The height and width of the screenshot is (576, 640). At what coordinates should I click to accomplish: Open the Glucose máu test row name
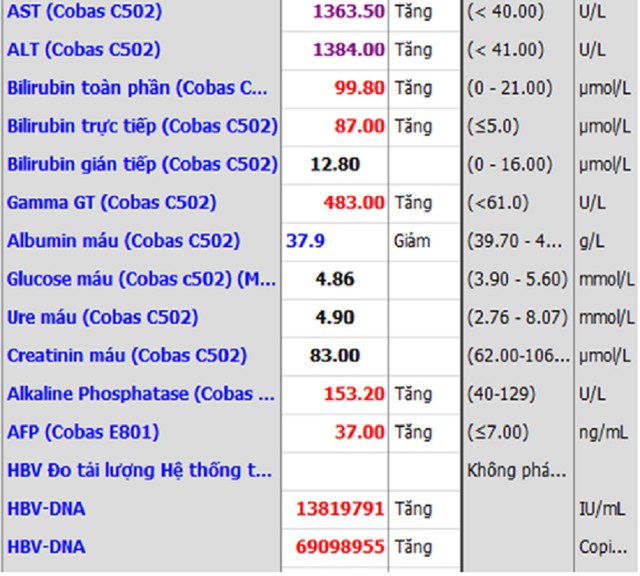pos(141,279)
